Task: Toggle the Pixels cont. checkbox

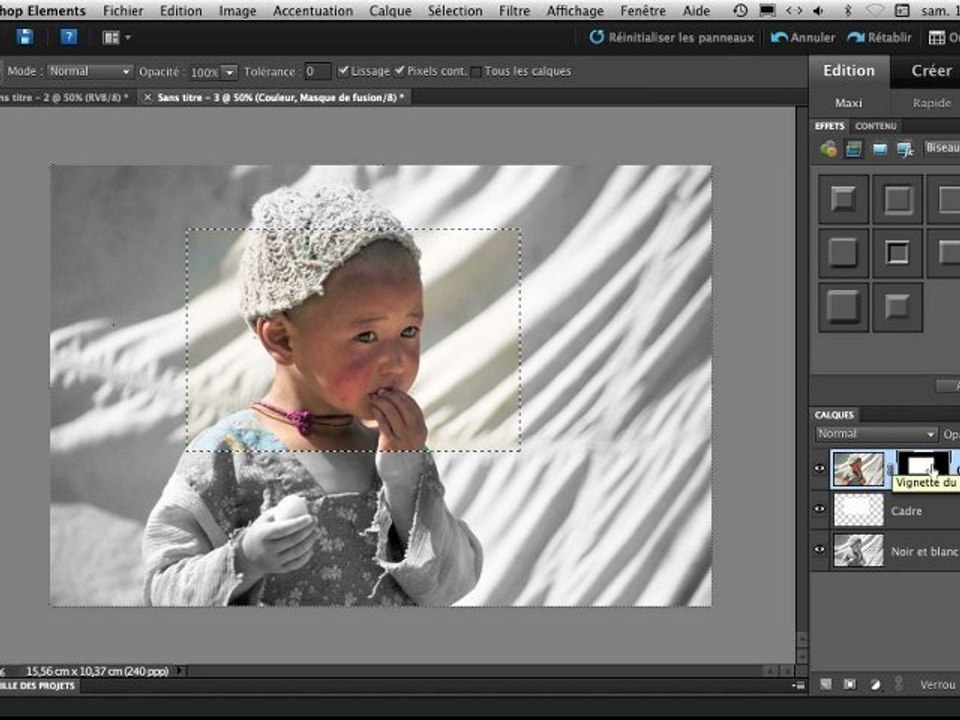Action: pos(399,71)
